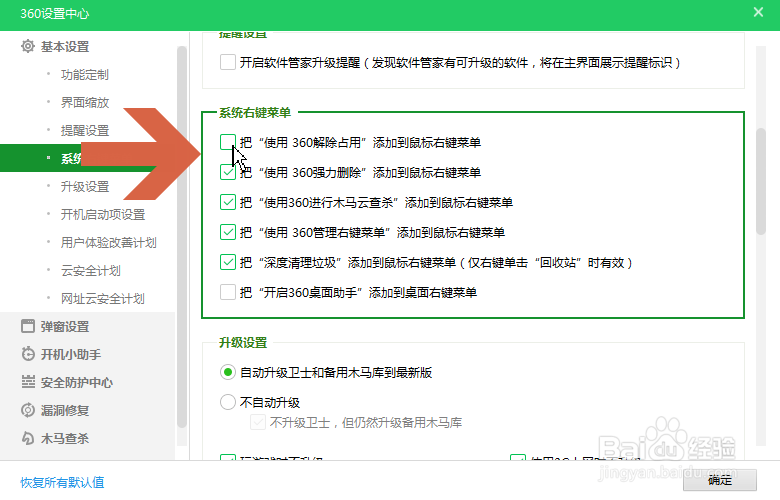Select 自动升级卫士和备用木马库到最新版 radio
The width and height of the screenshot is (780, 500).
228,372
